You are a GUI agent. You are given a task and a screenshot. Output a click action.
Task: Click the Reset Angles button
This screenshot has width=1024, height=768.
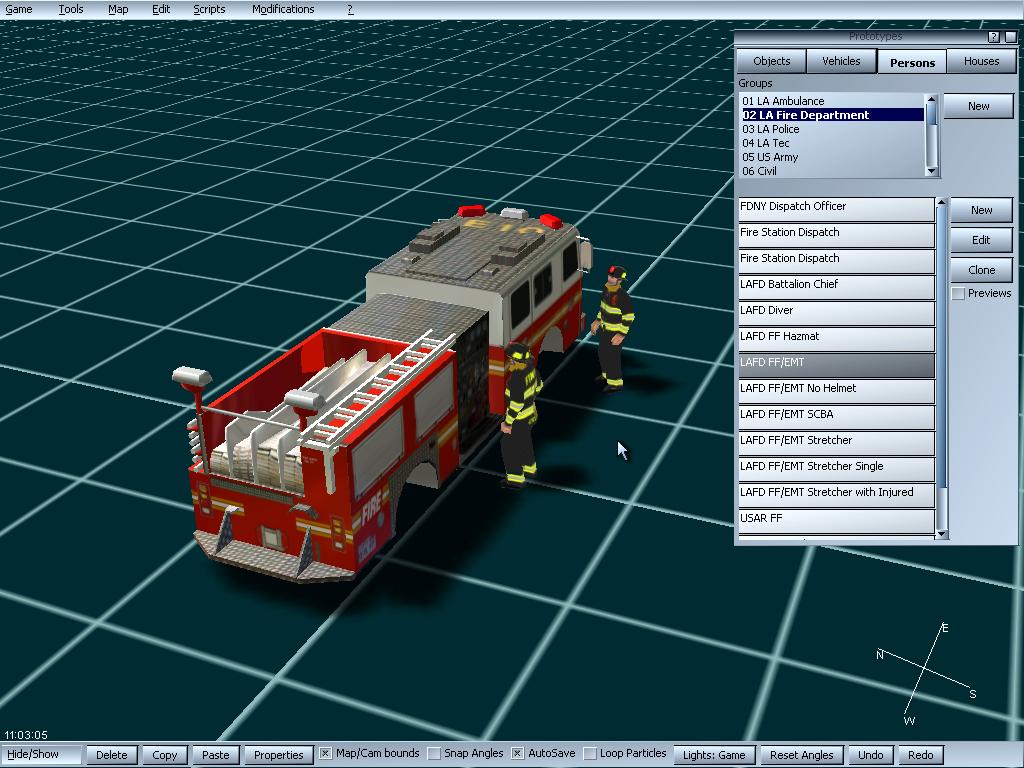pos(801,755)
